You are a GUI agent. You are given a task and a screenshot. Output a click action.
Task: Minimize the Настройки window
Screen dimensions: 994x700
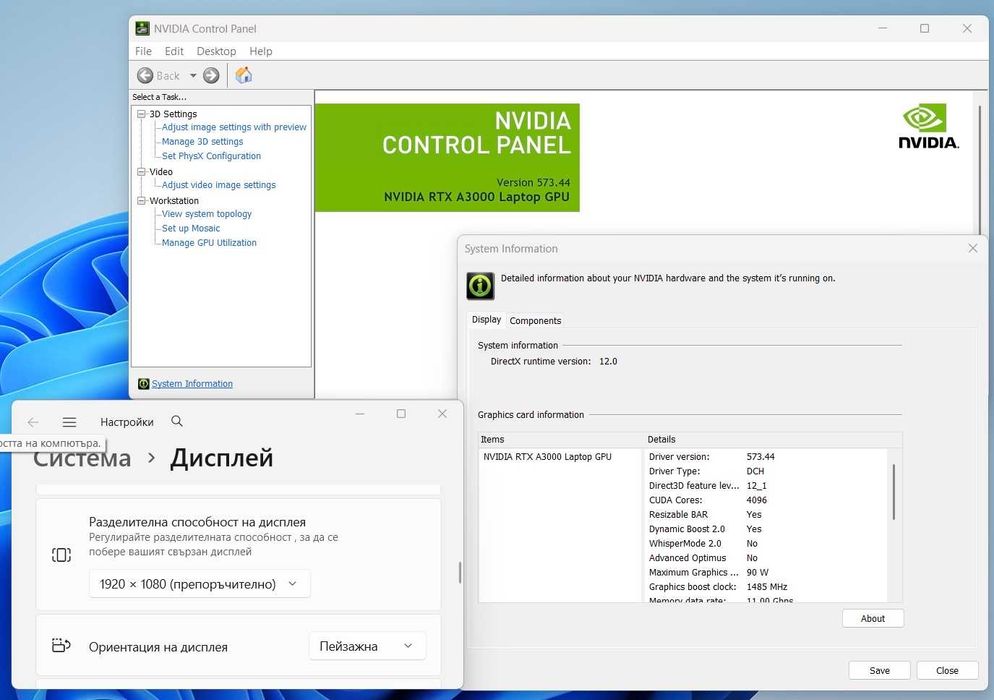coord(360,413)
